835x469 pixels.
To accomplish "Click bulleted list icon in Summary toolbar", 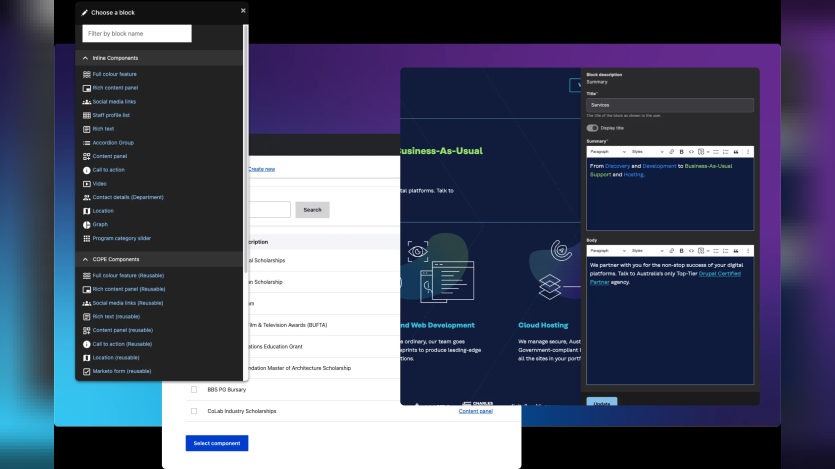I will (x=716, y=152).
